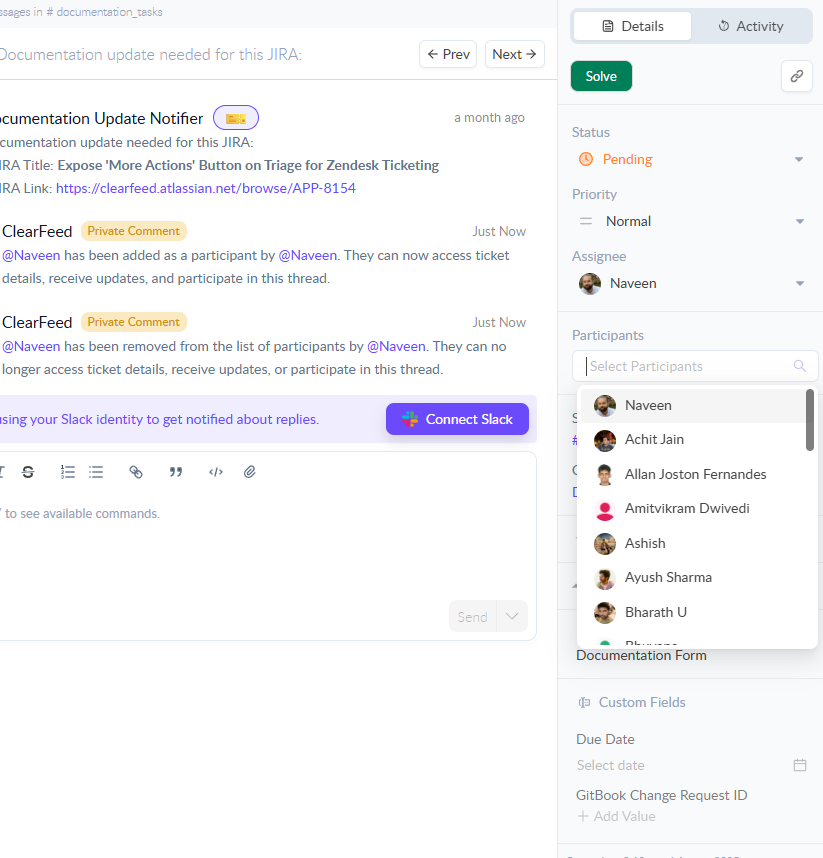
Task: Insert a blockquote in the editor
Action: (176, 472)
